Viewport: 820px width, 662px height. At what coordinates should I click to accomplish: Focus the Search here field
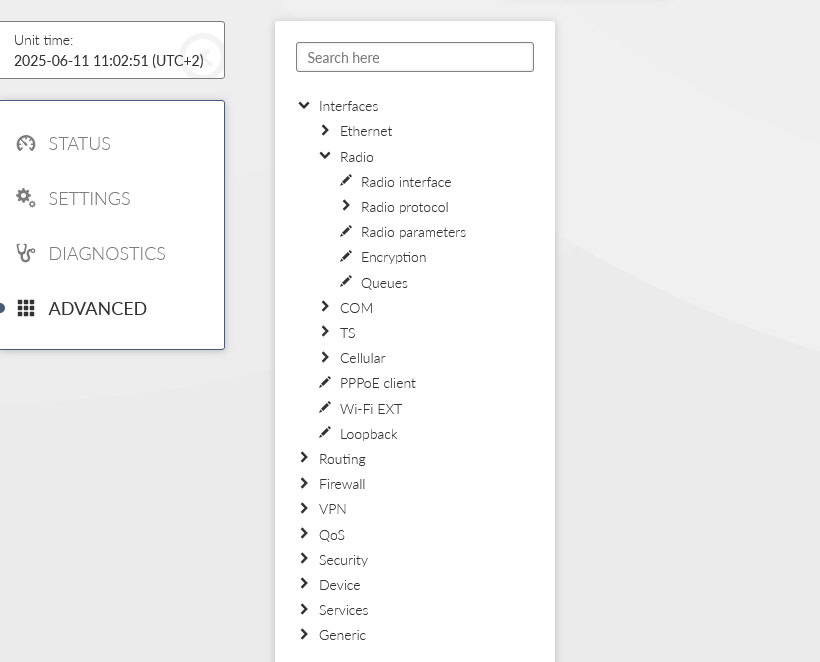coord(415,57)
